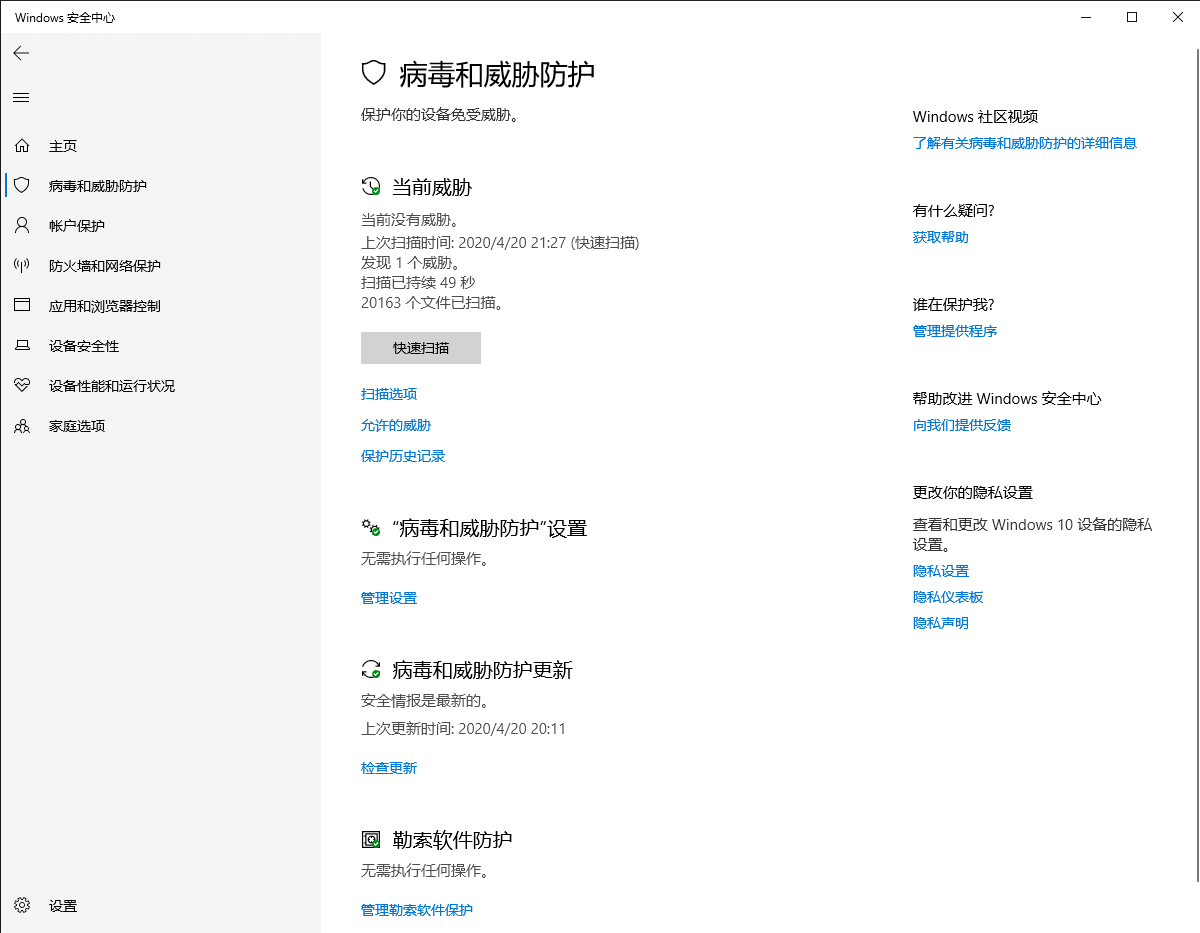Viewport: 1200px width, 933px height.
Task: Click the gears icon beside protection settings heading
Action: tap(371, 528)
